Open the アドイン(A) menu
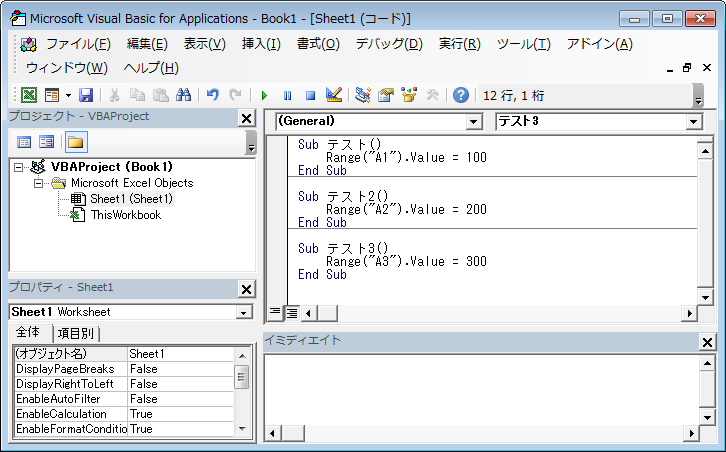The height and width of the screenshot is (452, 726). pos(600,44)
